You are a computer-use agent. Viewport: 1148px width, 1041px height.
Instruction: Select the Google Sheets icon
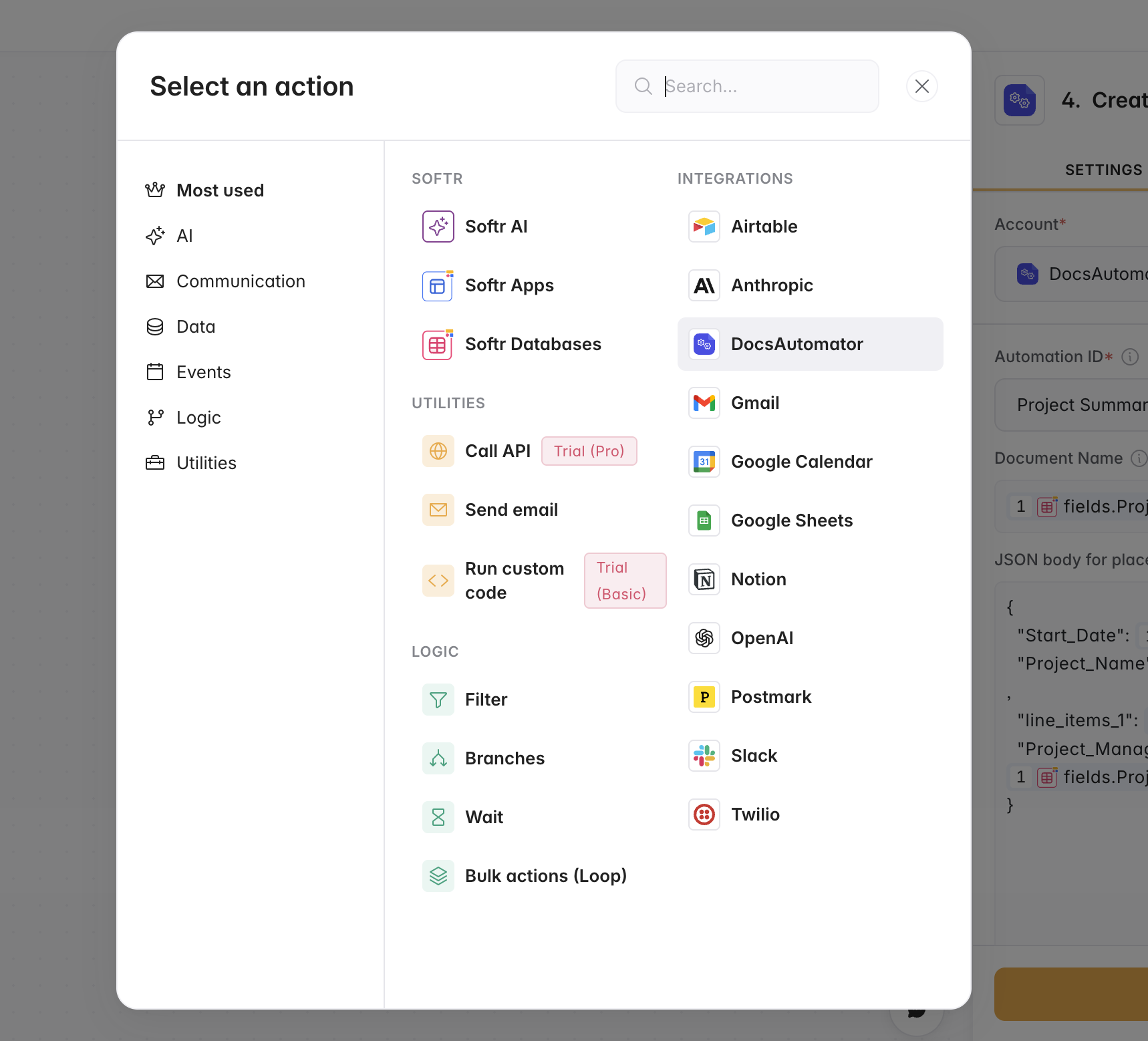[704, 520]
